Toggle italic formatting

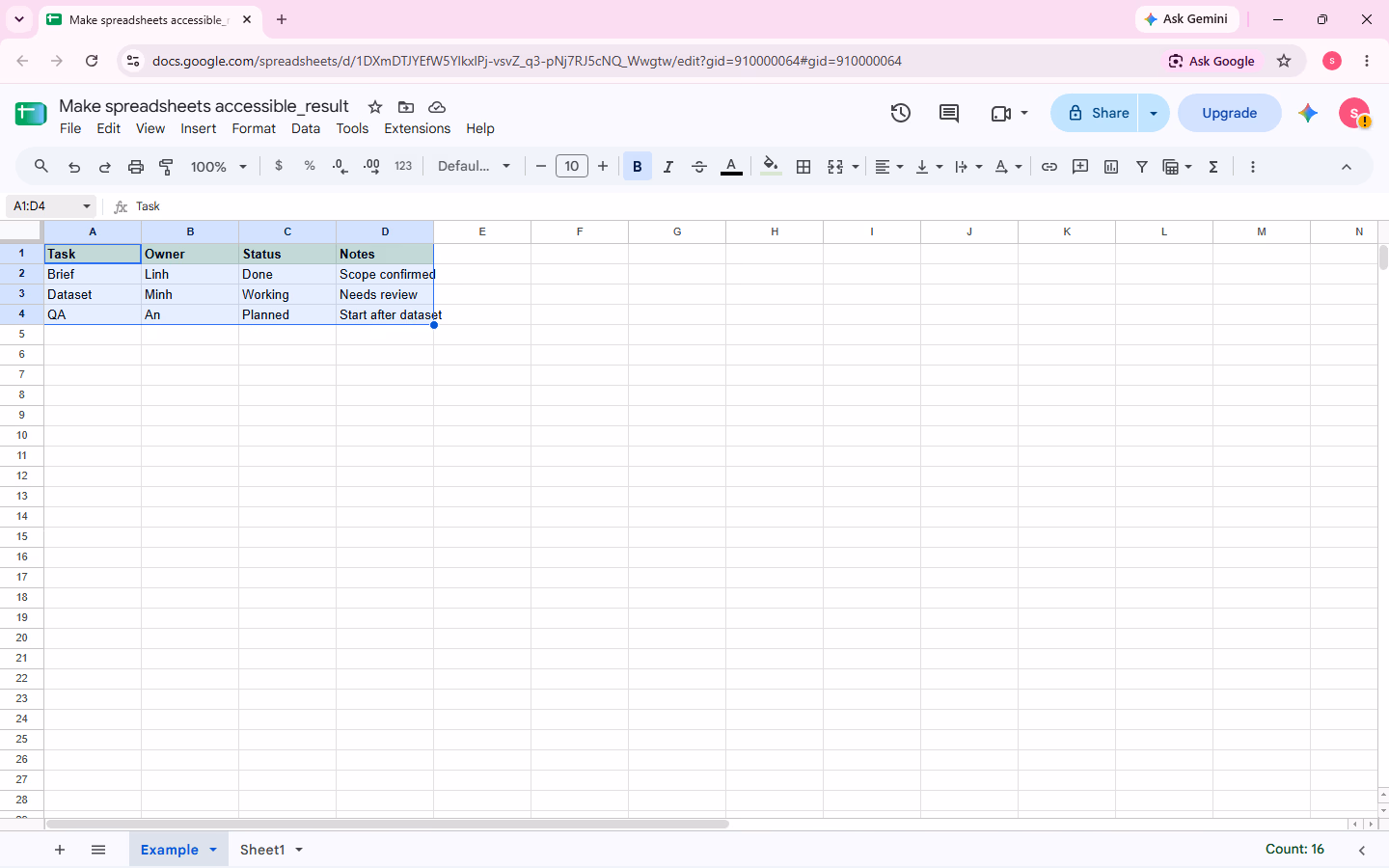668,167
